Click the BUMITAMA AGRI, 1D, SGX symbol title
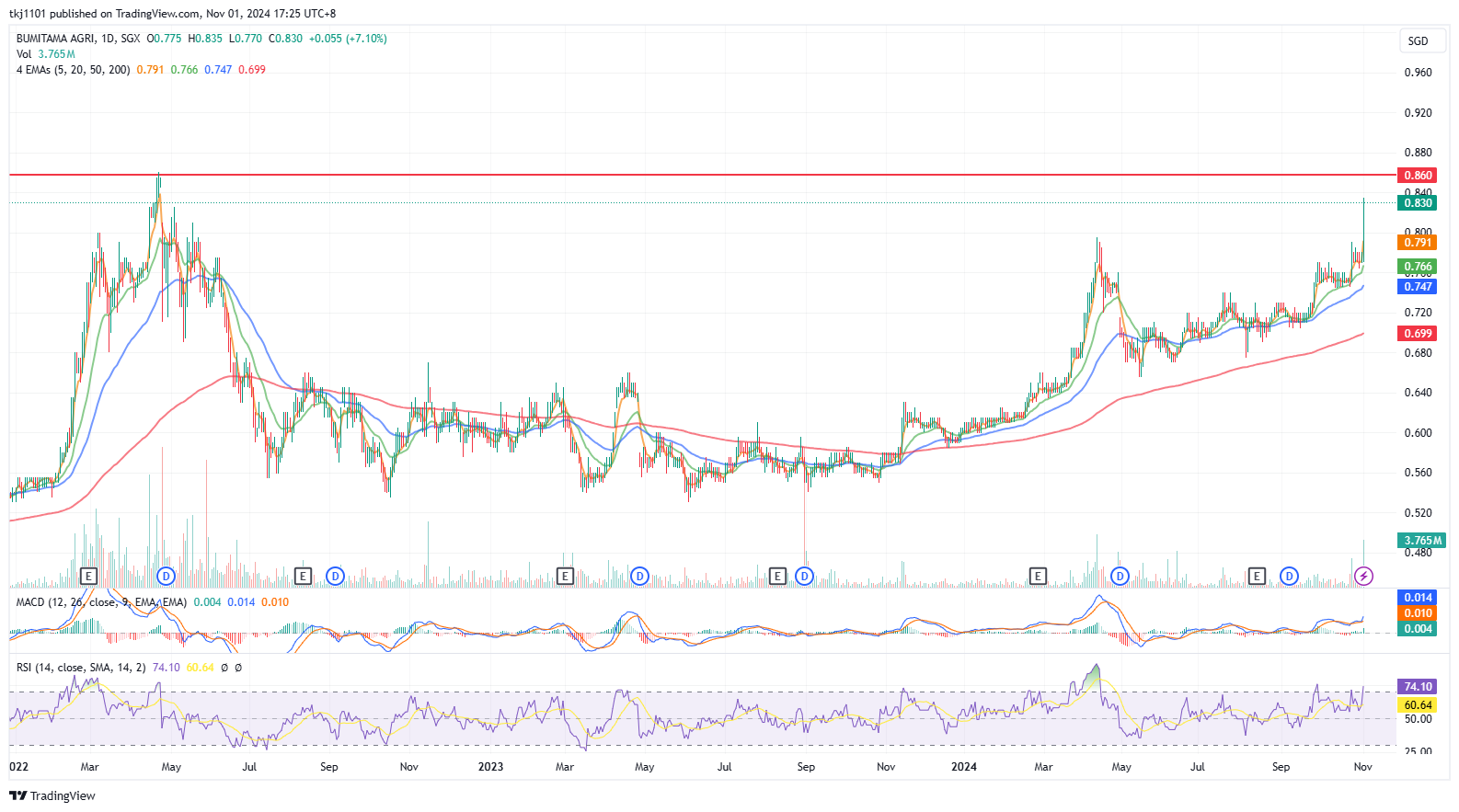The image size is (1459, 812). click(x=78, y=39)
